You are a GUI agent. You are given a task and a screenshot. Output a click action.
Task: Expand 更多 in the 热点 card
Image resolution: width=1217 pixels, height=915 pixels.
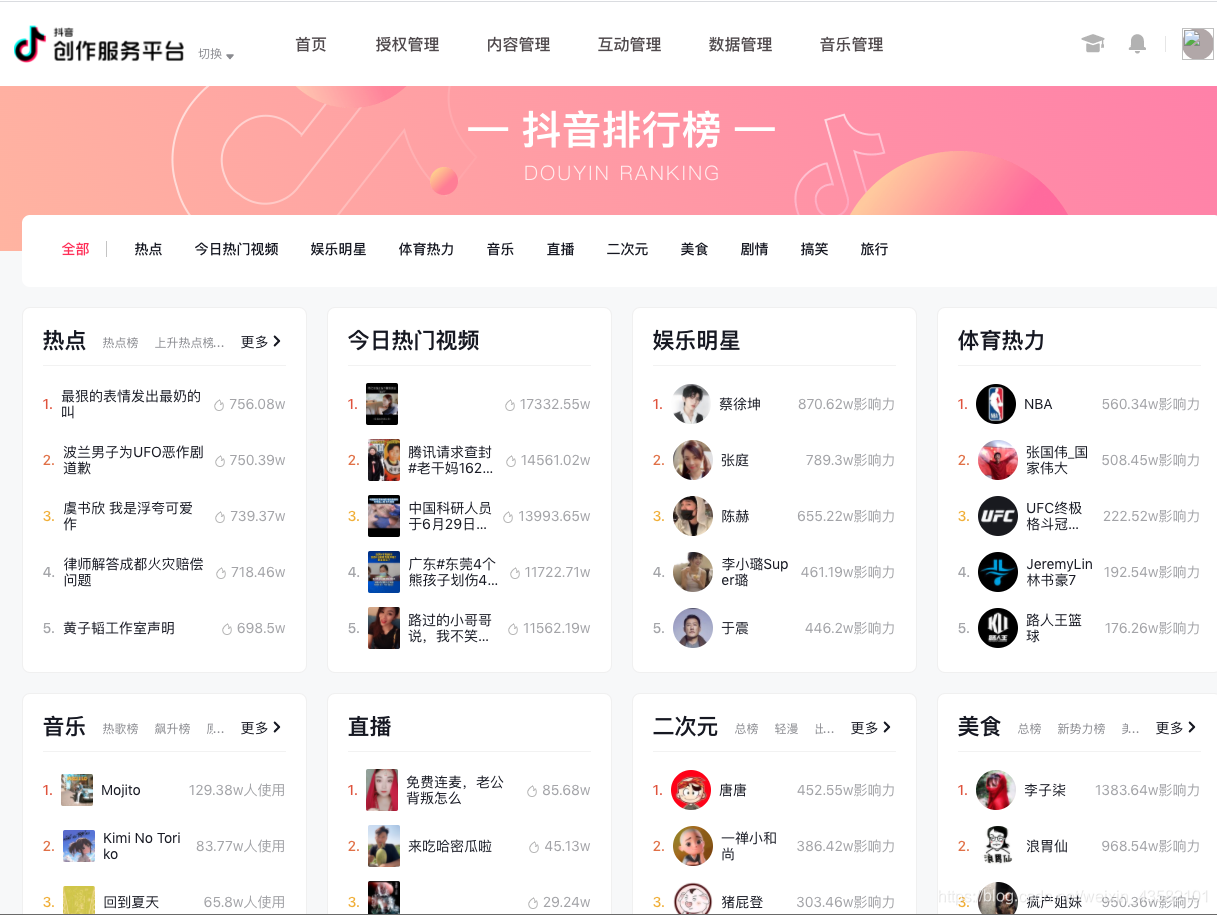click(x=261, y=342)
